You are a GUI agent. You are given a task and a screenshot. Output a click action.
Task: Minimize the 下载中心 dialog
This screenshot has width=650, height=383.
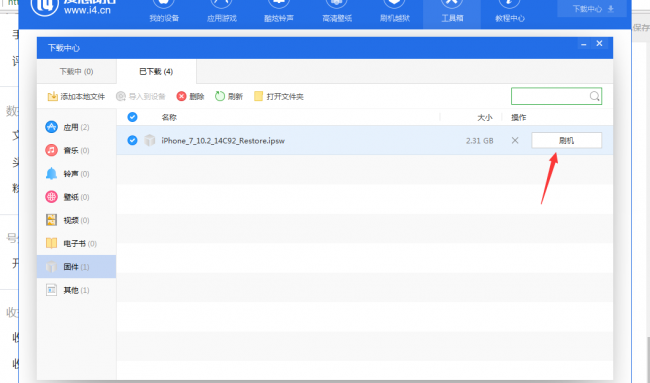pos(584,44)
